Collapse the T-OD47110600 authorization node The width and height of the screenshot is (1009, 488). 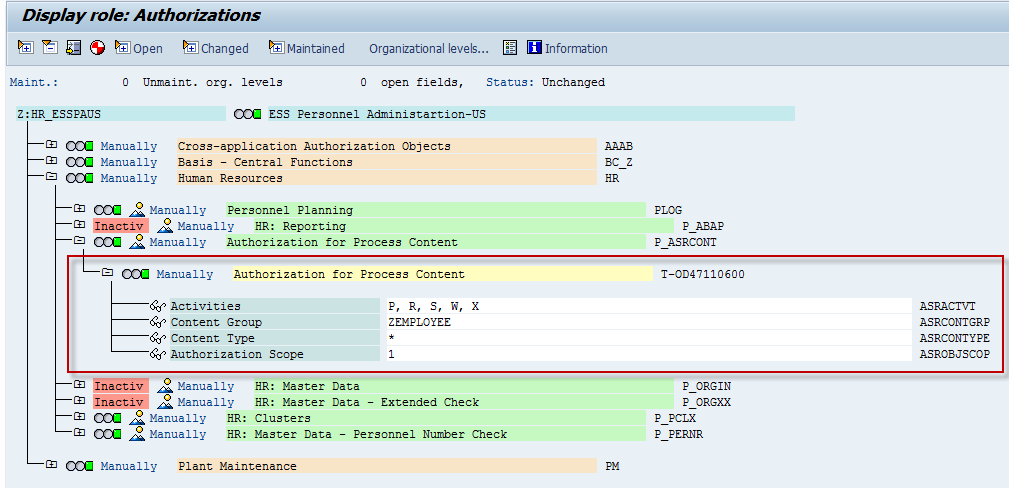coord(107,272)
